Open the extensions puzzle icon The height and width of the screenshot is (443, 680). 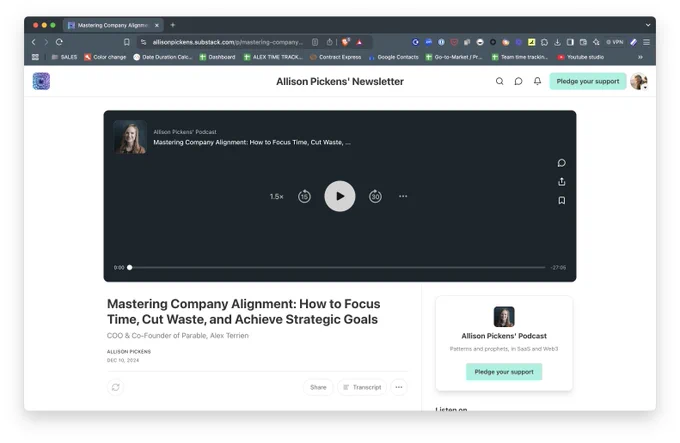coord(544,42)
